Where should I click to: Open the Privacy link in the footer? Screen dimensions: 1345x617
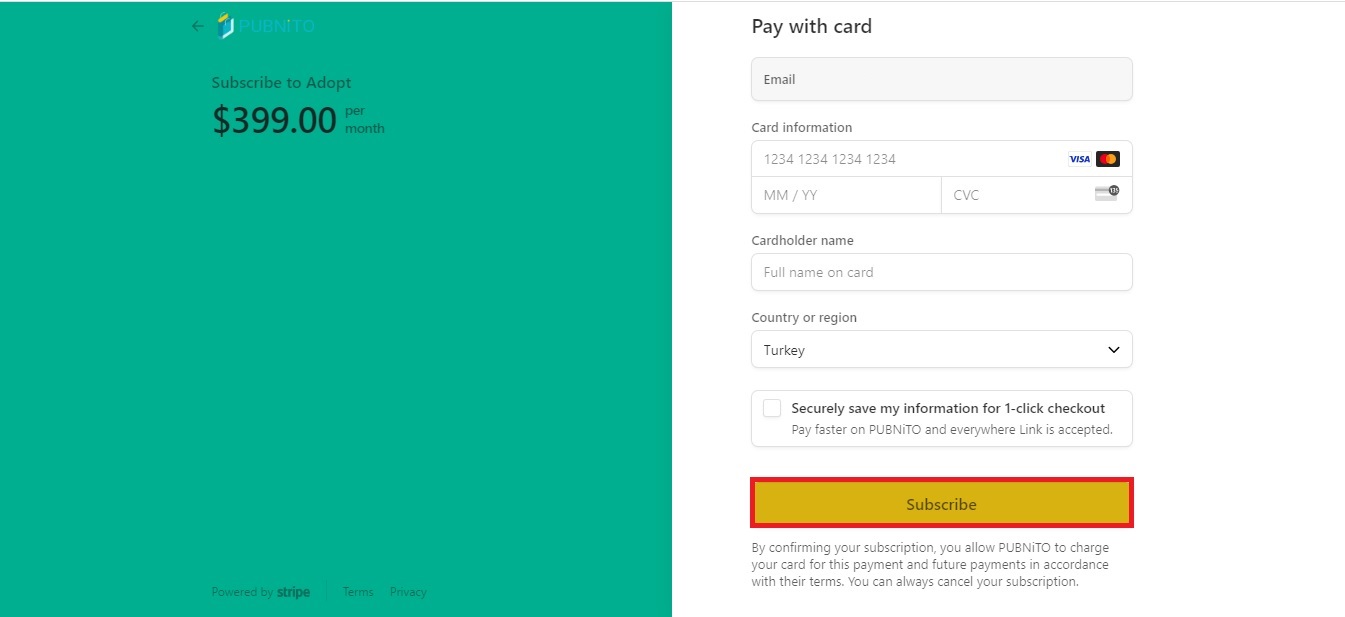[x=408, y=592]
